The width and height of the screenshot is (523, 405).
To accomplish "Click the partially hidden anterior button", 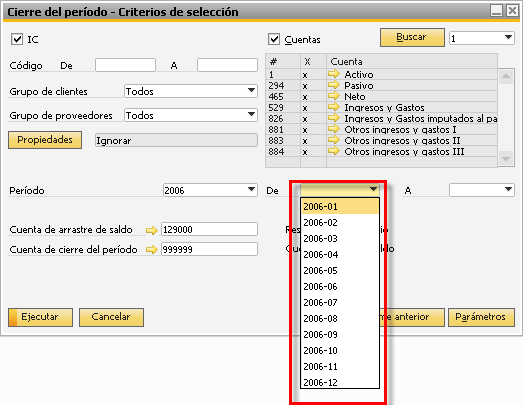I will [412, 317].
